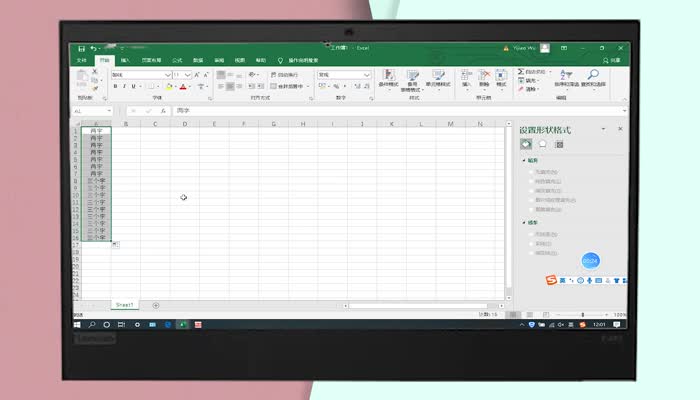Switch to the Insert ribbon tab
This screenshot has height=400, width=700.
125,60
